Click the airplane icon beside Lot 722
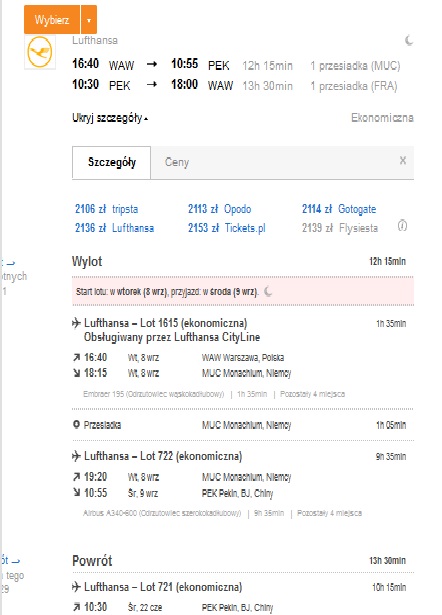Image resolution: width=442 pixels, height=615 pixels. (76, 456)
